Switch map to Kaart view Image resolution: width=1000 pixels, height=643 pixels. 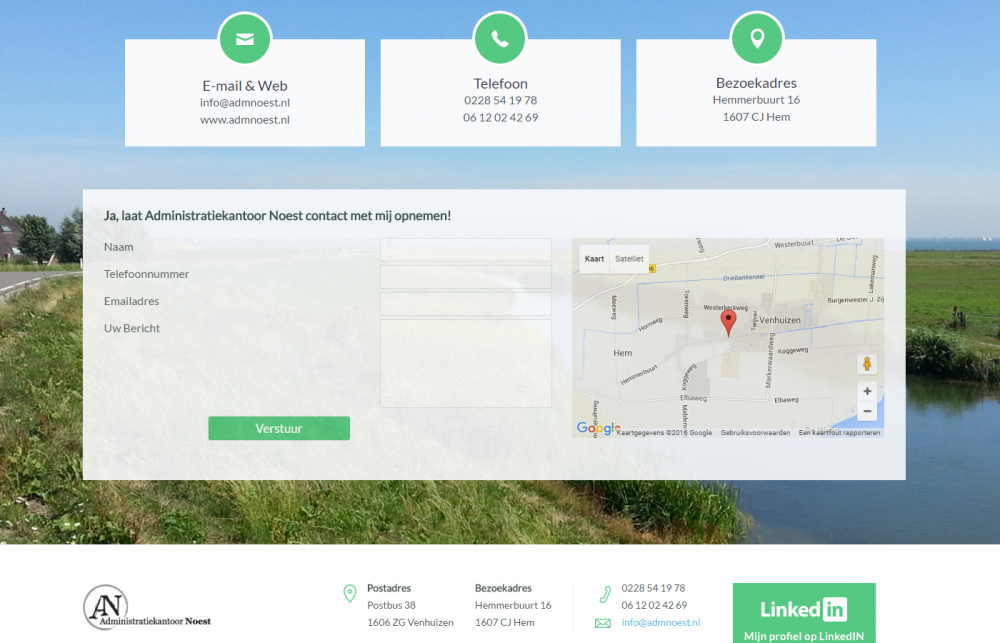coord(594,259)
